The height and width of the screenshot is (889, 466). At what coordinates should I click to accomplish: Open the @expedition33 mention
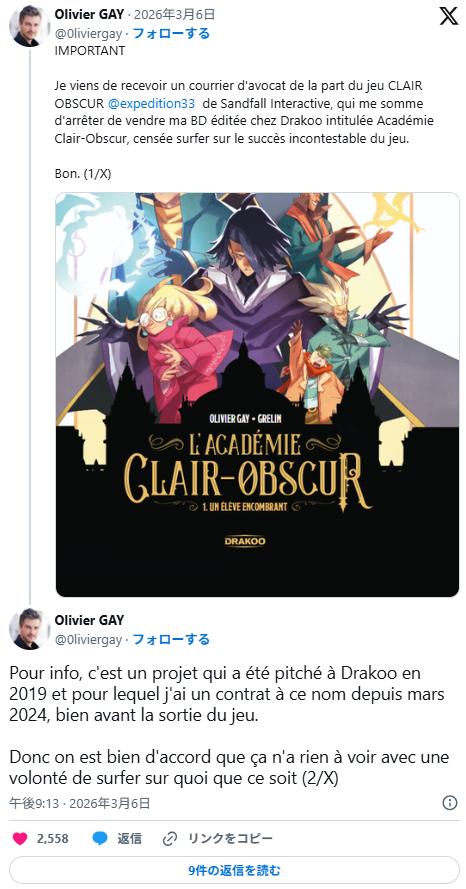[x=151, y=104]
